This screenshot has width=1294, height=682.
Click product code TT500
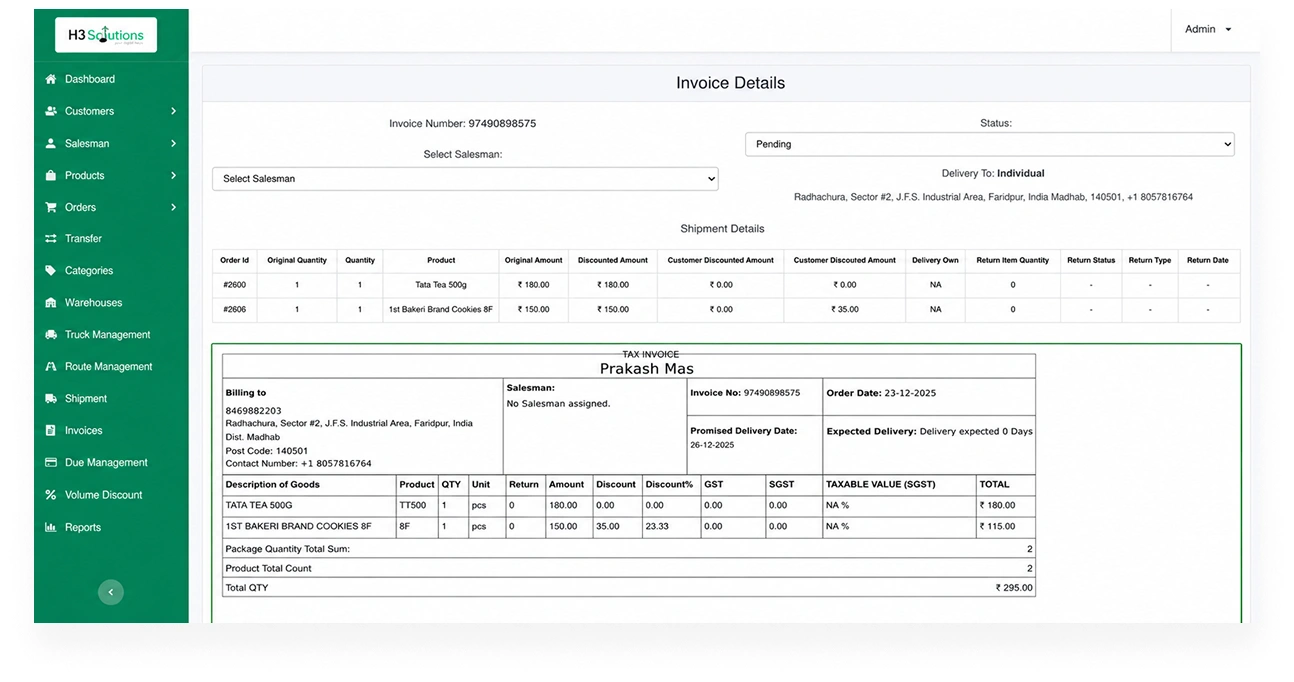click(x=417, y=505)
